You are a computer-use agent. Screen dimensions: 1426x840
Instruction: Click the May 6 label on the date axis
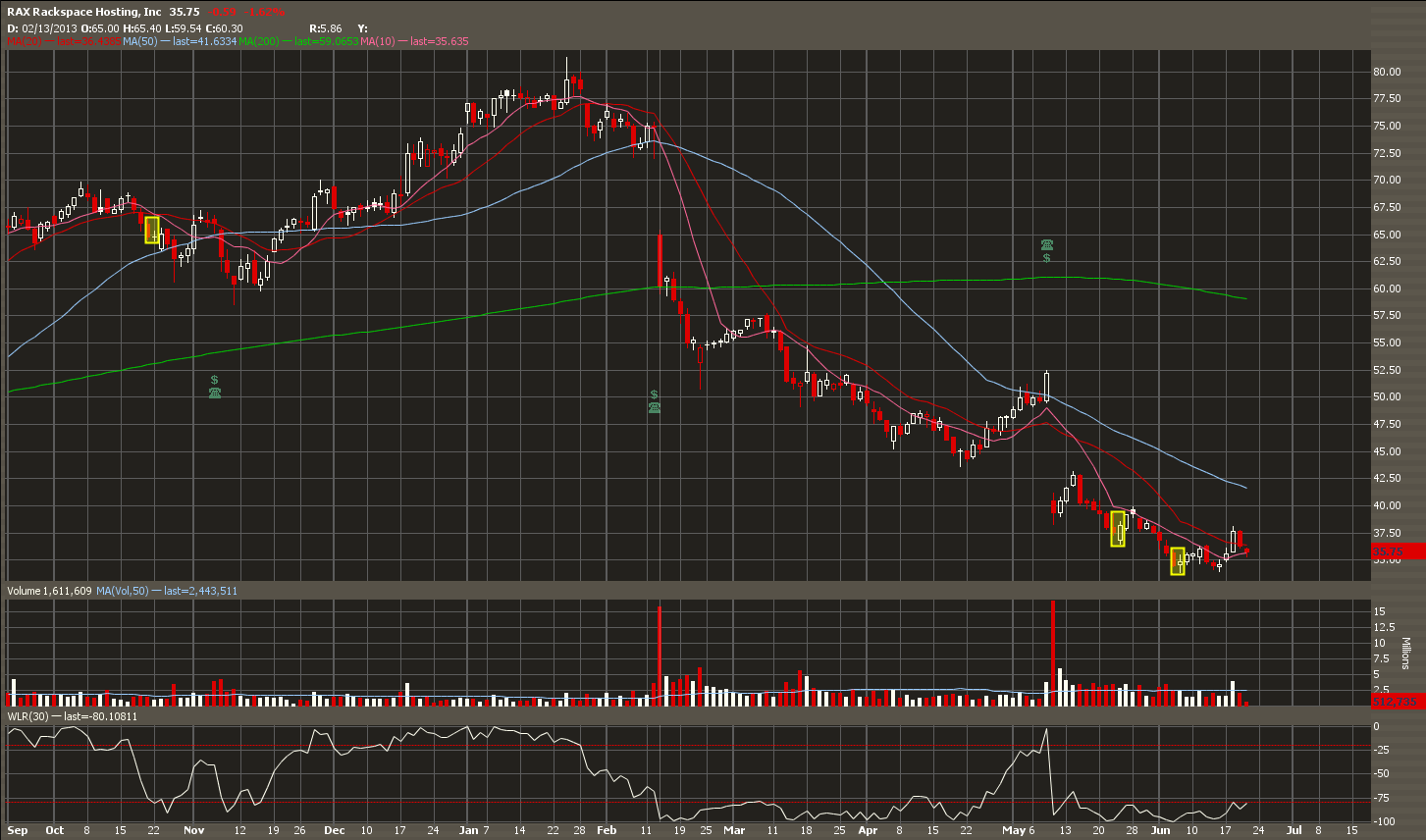click(1018, 830)
